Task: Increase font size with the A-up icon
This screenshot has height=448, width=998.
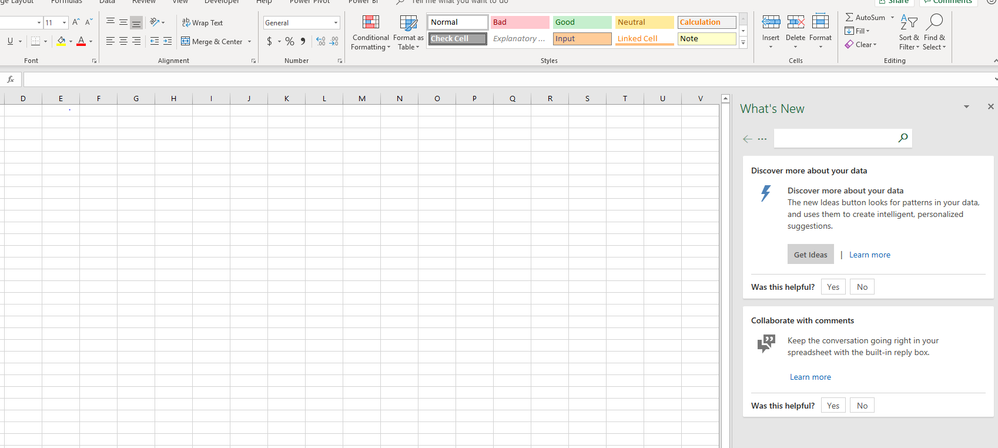Action: point(76,22)
